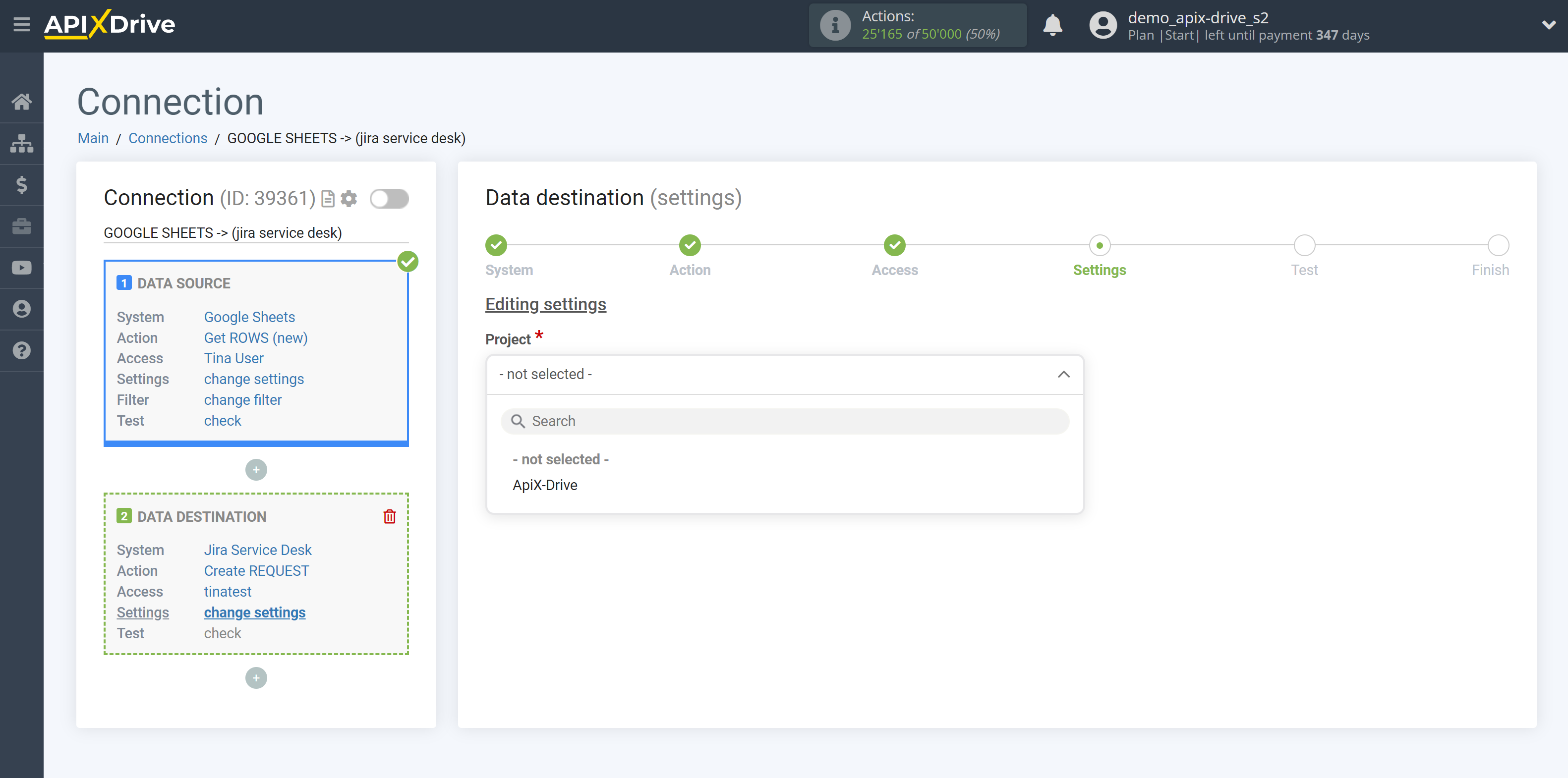Click the help/question mark icon in sidebar

pyautogui.click(x=22, y=351)
